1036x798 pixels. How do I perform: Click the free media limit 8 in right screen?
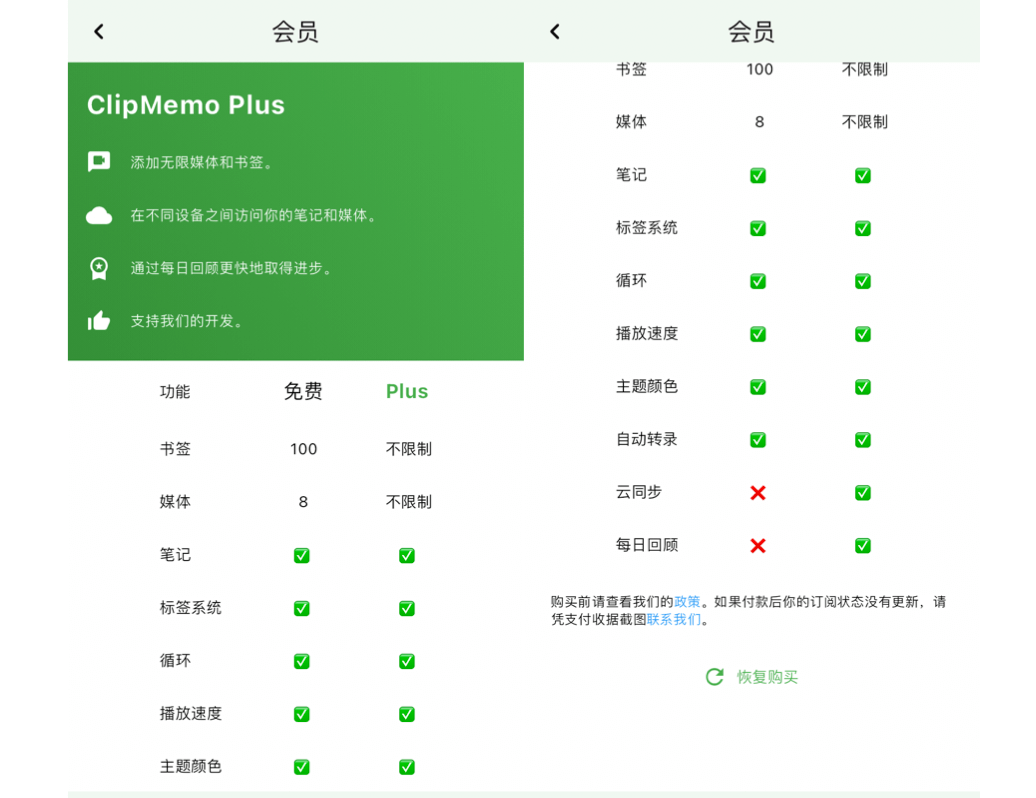coord(759,122)
